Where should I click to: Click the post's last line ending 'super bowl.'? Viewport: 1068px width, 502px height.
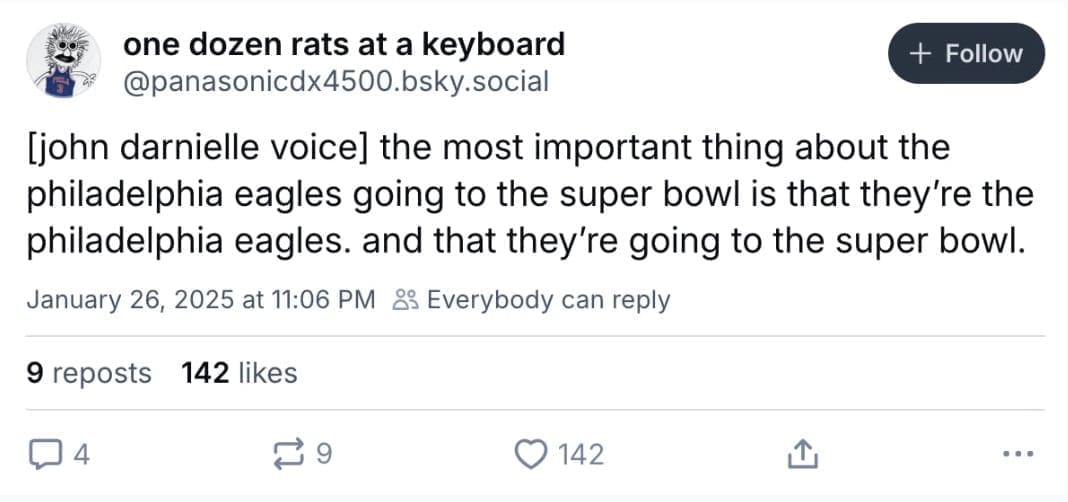(526, 241)
